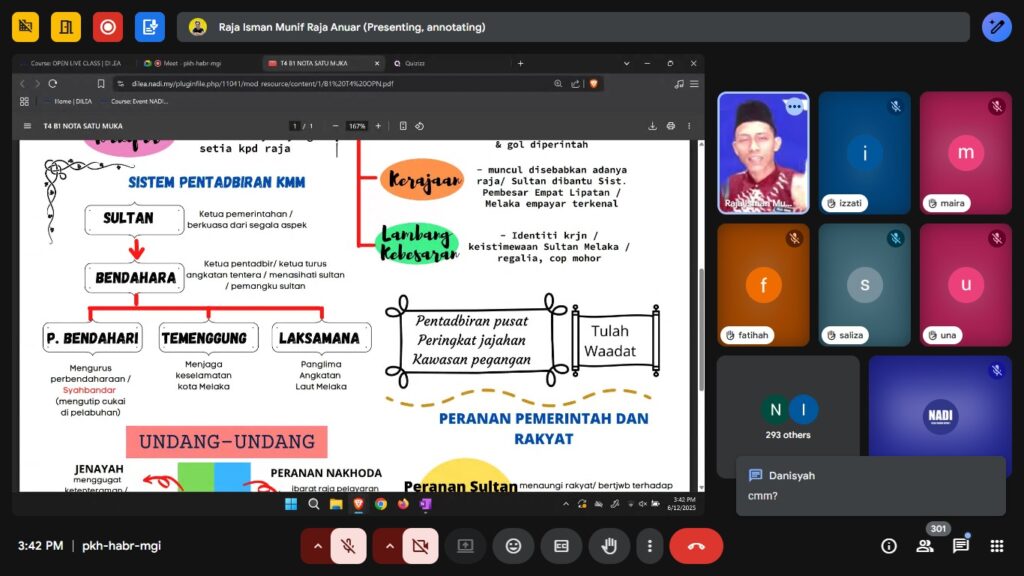Open the emoji reactions bar
This screenshot has width=1024, height=576.
pos(513,546)
